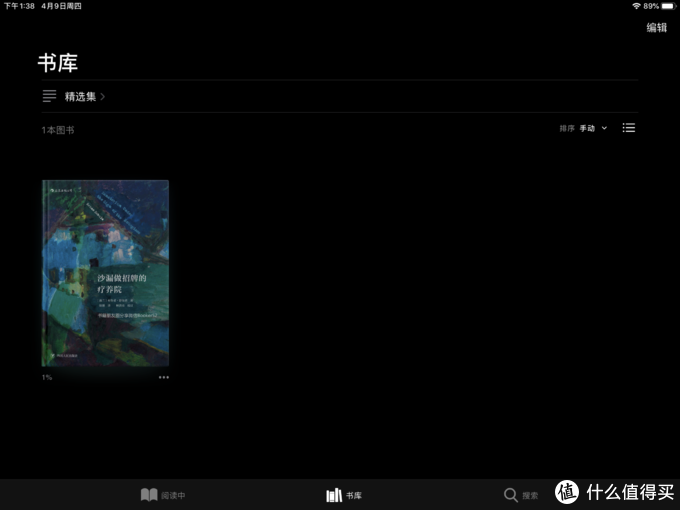Tap the Wi-Fi status icon
Screen dimensions: 680x510
tap(636, 6)
